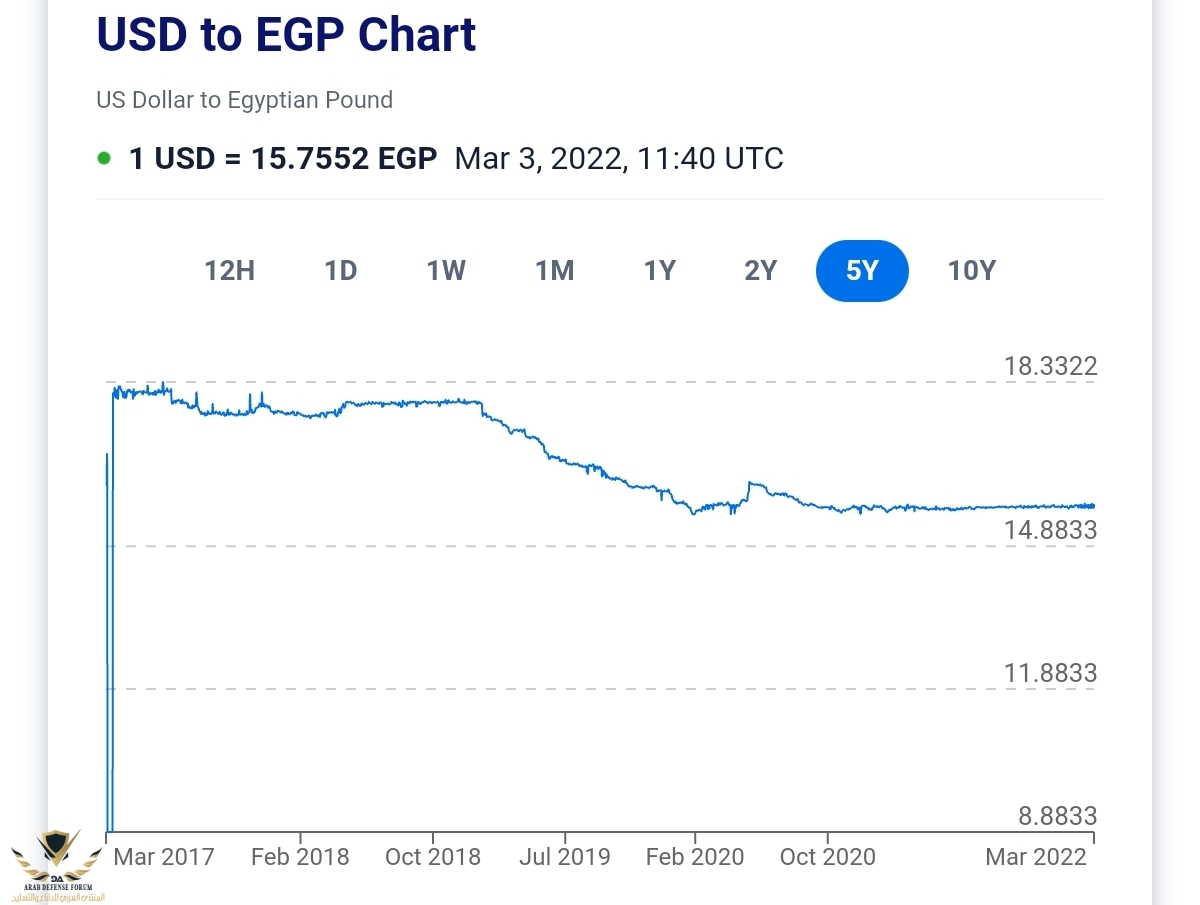The image size is (1200, 905).
Task: Click the Feb 2018 axis marker
Action: coord(300,857)
